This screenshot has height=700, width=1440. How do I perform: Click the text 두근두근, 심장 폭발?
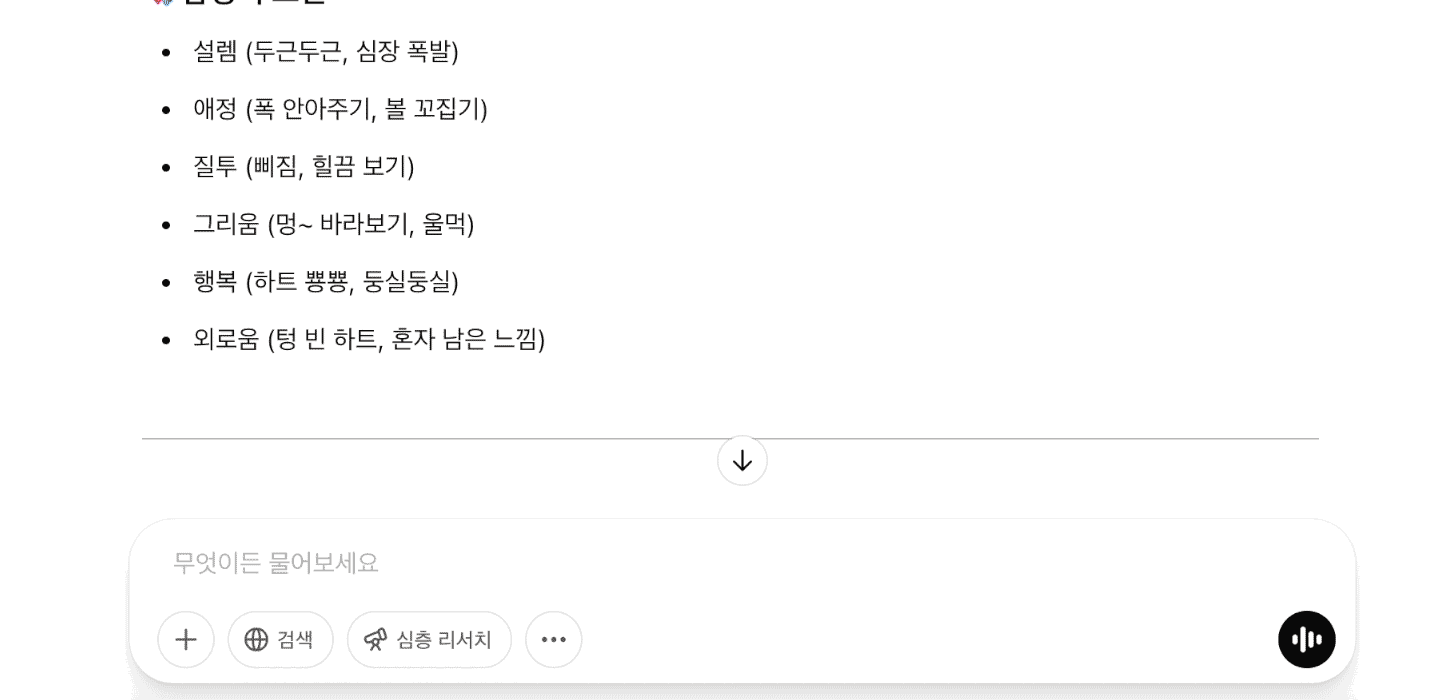pyautogui.click(x=352, y=52)
